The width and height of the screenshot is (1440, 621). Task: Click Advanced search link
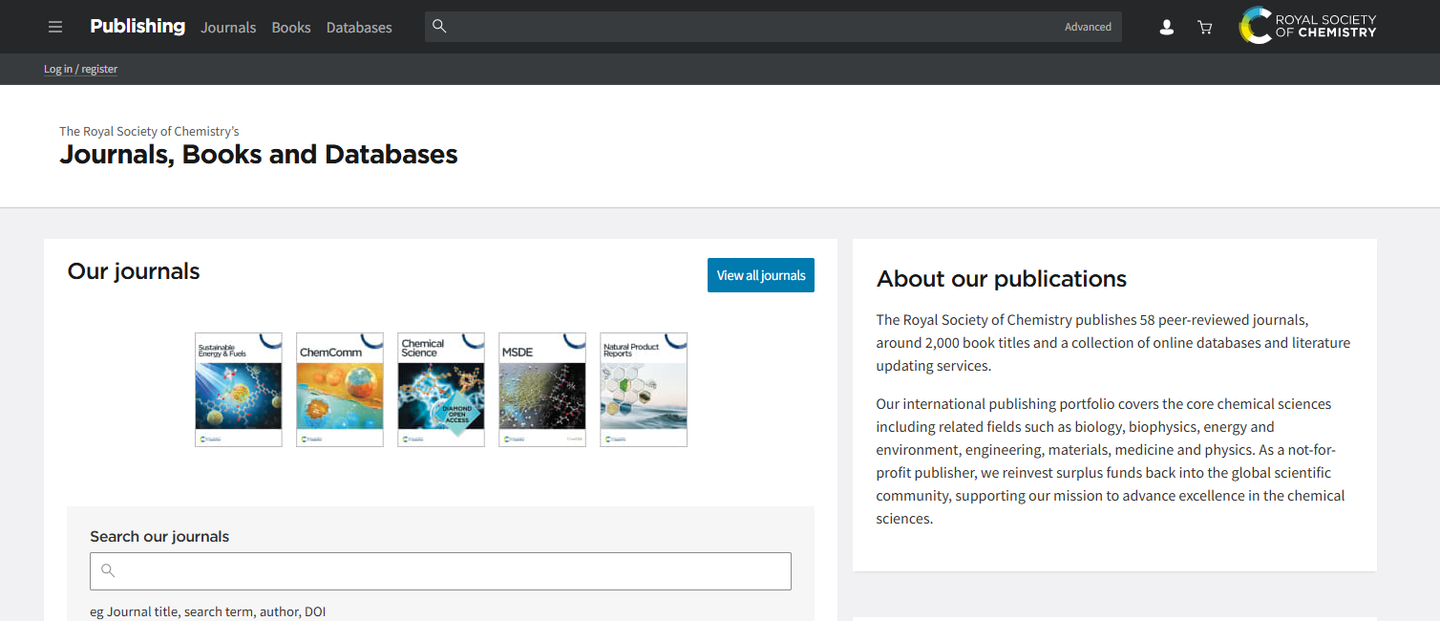pyautogui.click(x=1088, y=27)
